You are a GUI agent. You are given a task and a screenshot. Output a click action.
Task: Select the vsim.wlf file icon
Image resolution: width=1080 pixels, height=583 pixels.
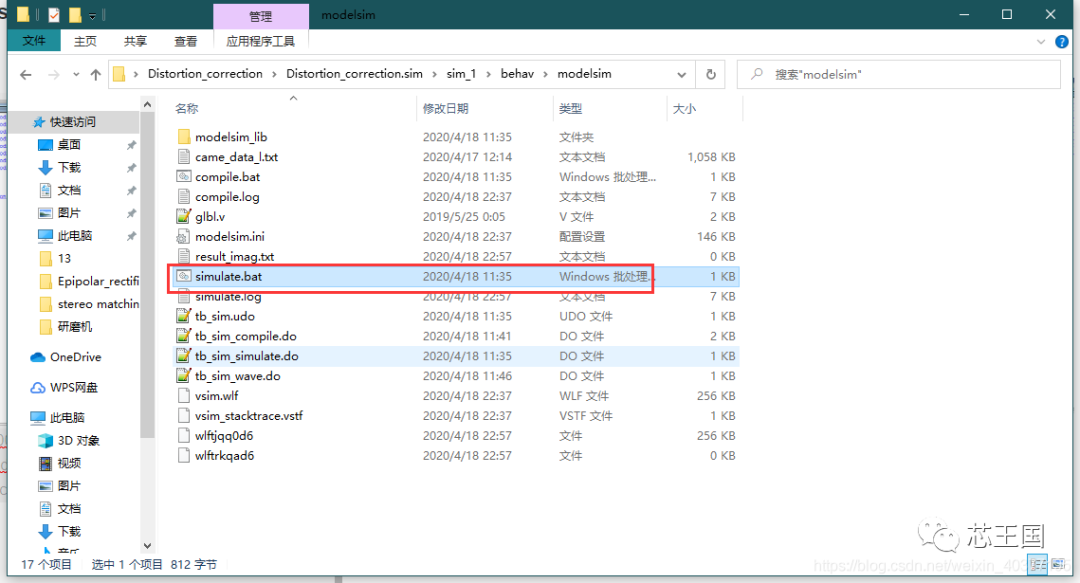click(184, 396)
